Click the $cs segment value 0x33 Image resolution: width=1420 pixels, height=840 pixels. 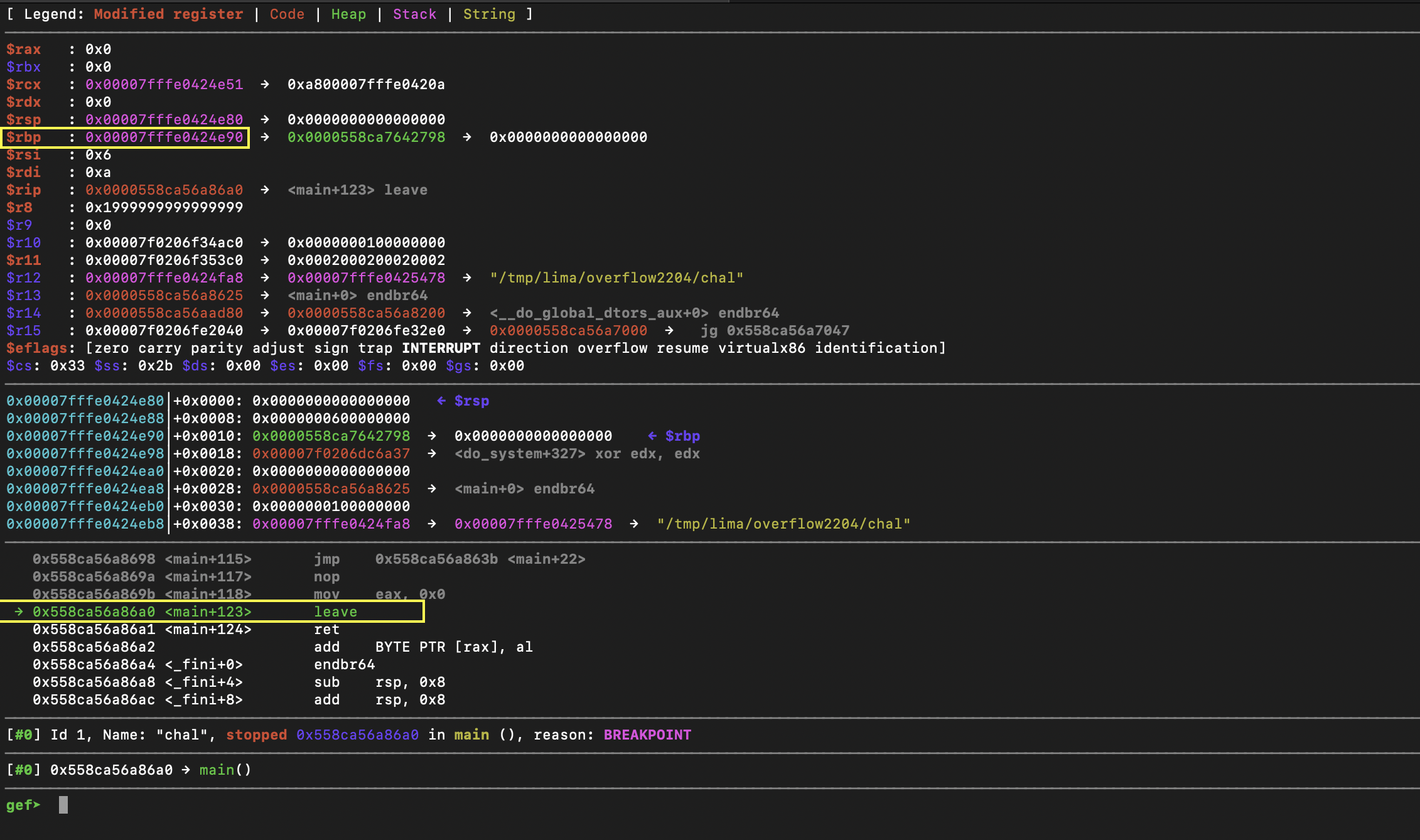(68, 365)
